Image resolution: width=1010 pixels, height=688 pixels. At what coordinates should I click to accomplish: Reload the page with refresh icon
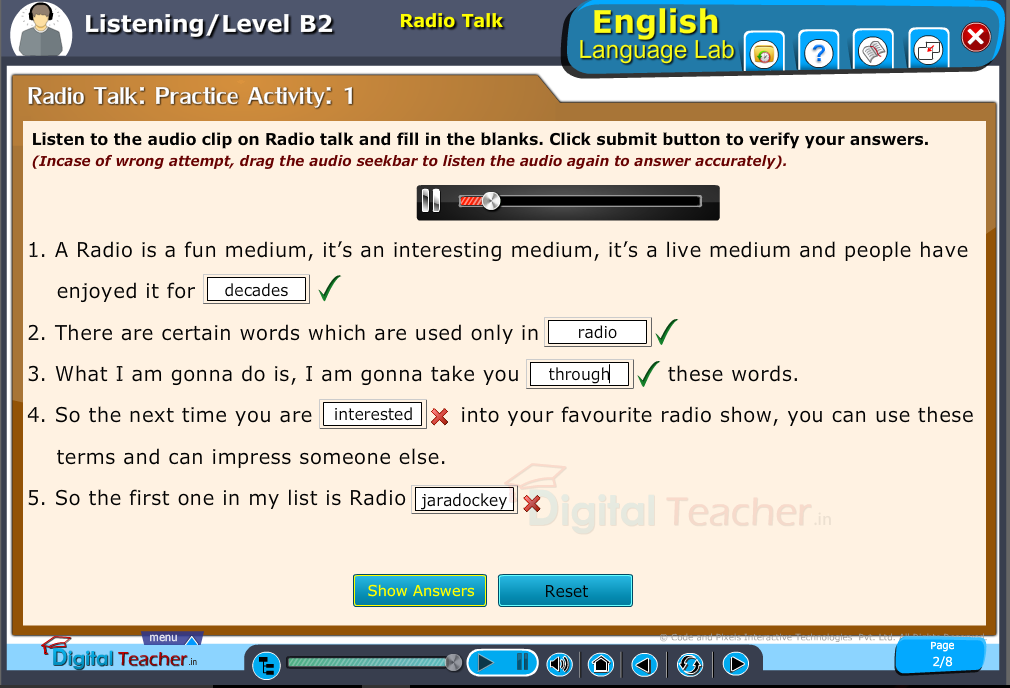click(690, 664)
